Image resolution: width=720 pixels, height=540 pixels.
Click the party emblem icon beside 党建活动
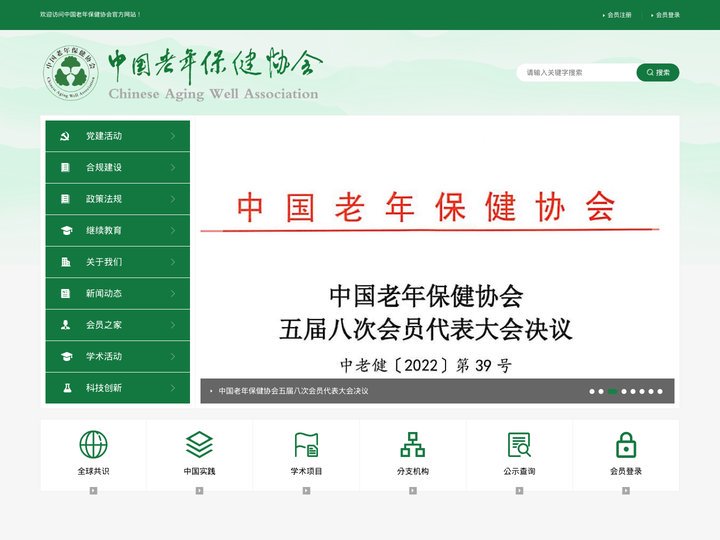65,136
